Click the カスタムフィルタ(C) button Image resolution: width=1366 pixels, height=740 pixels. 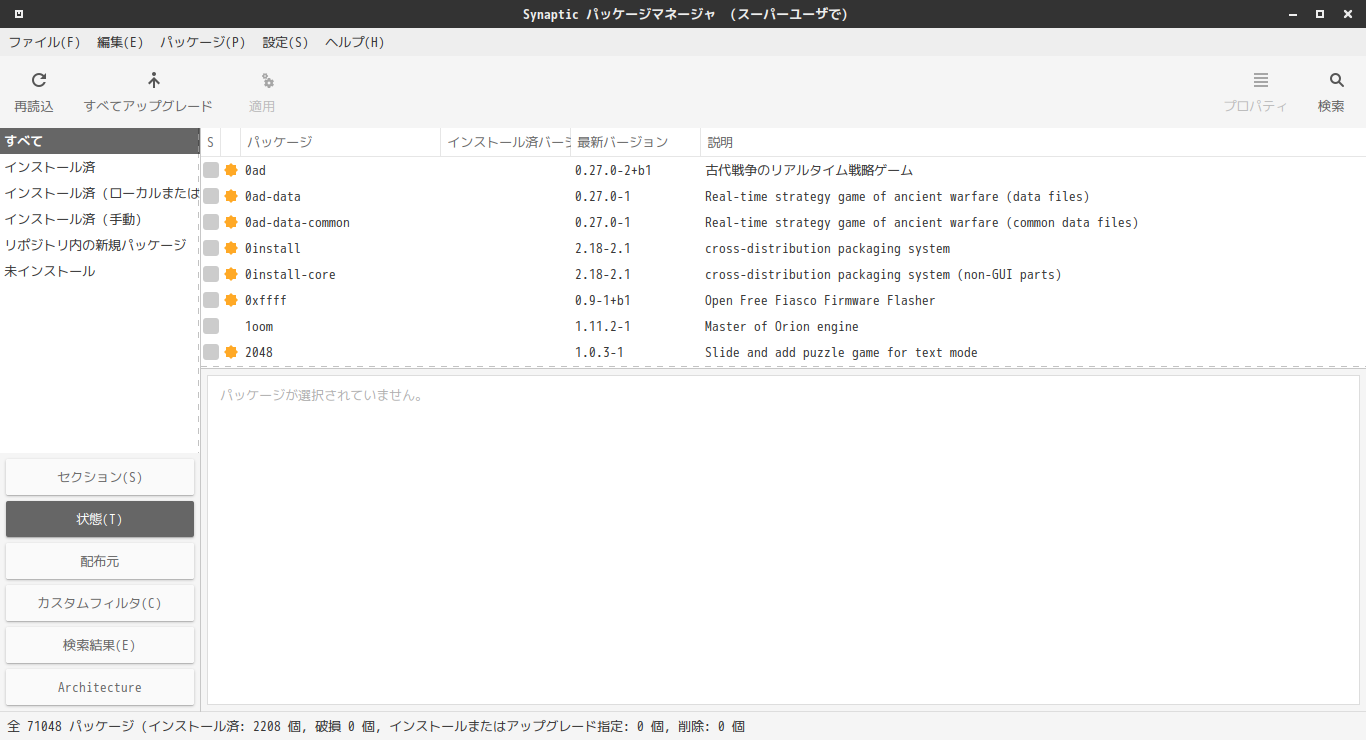[100, 603]
